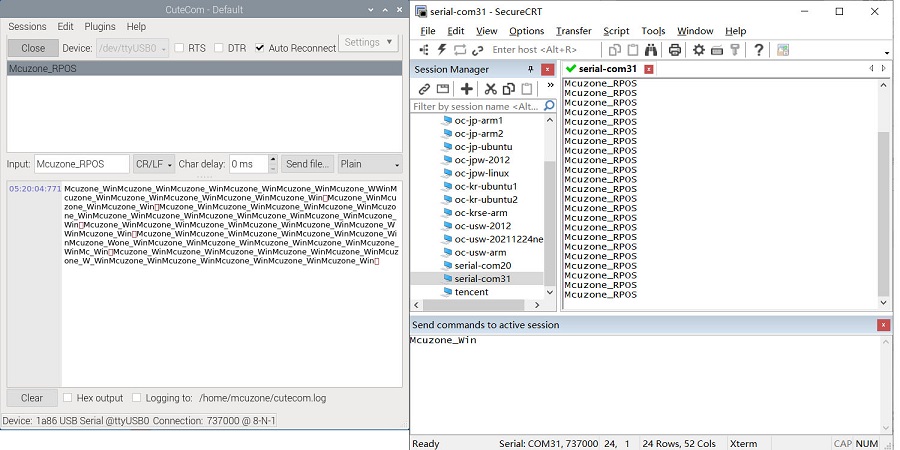Disable Auto Reconnect checkbox

coord(259,48)
